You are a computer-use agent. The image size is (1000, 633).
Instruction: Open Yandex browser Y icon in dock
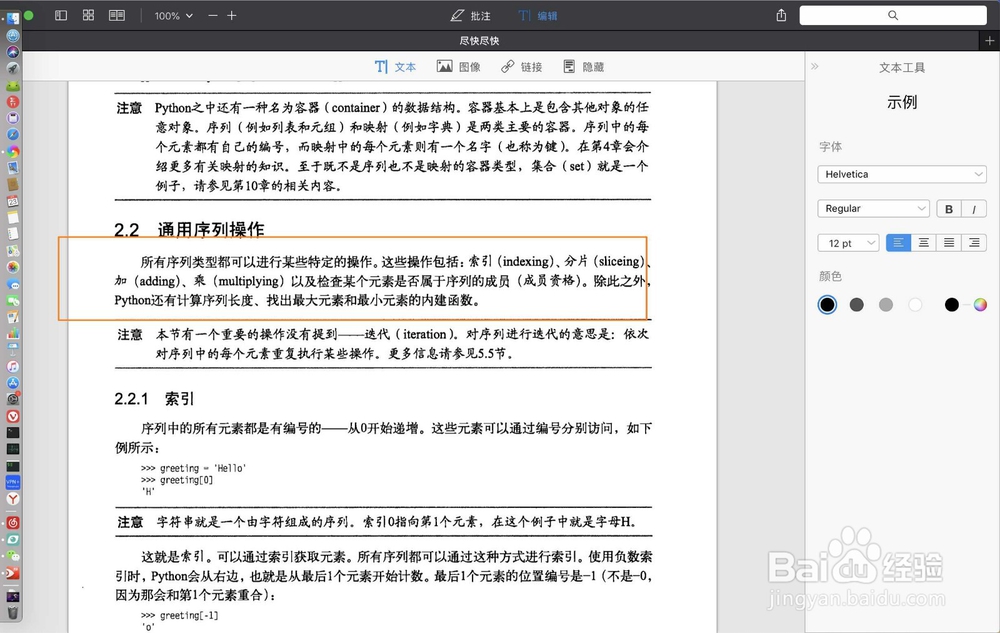(x=13, y=498)
